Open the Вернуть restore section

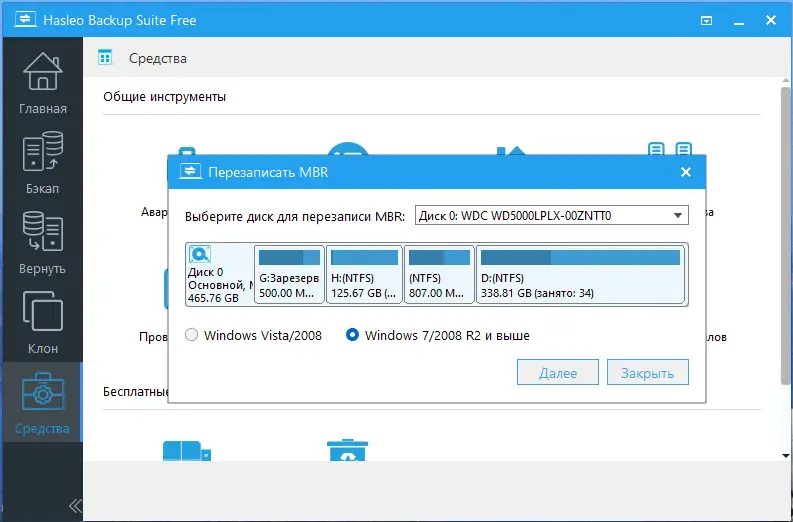click(x=42, y=242)
